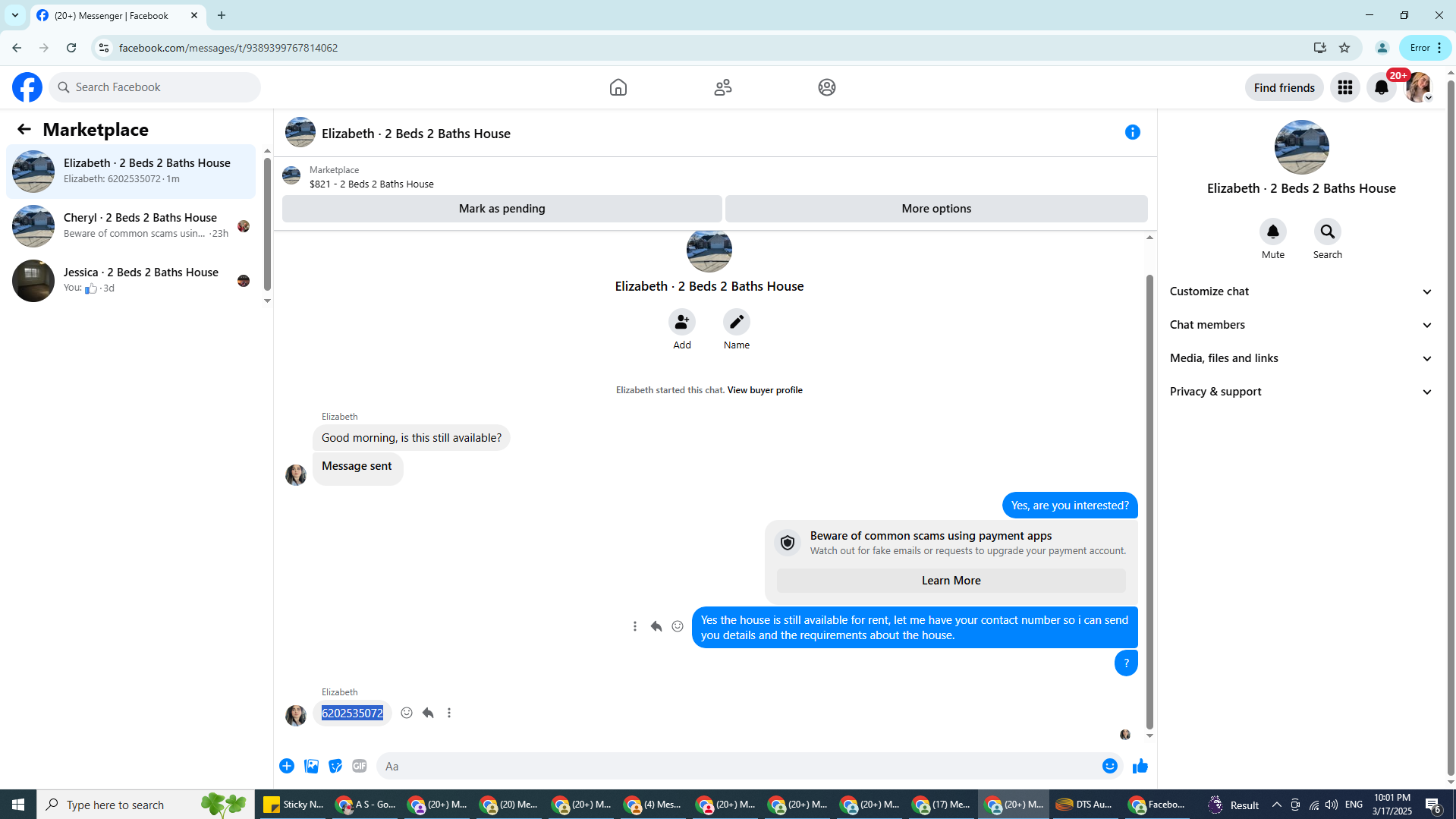This screenshot has width=1456, height=819.
Task: Show hidden system tray icons
Action: click(1277, 805)
